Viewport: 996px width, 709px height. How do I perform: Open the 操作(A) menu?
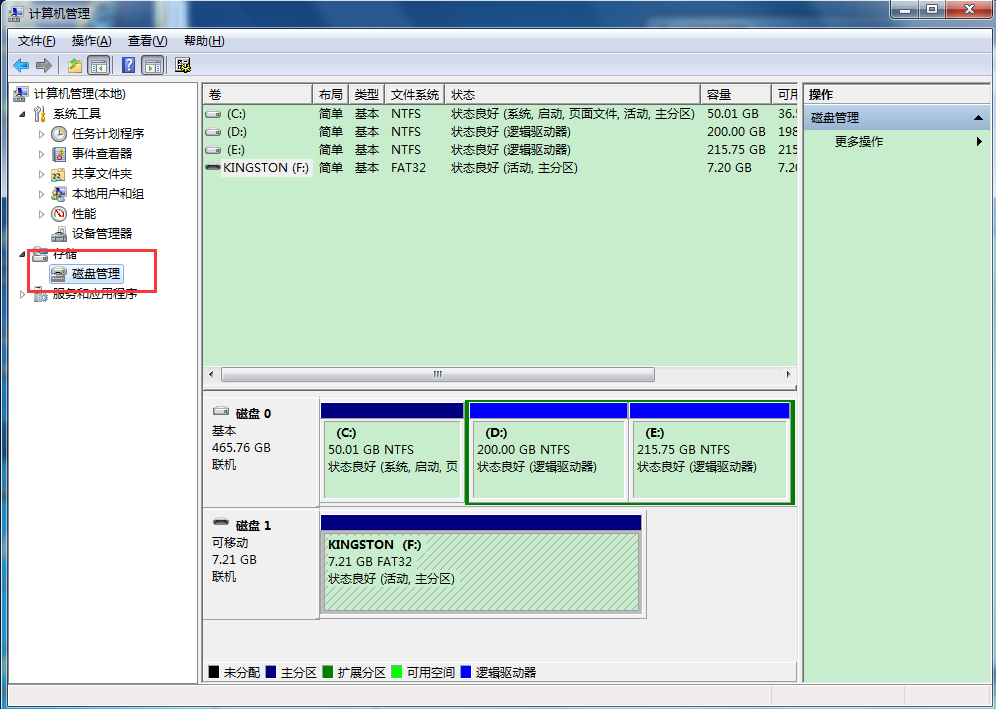pyautogui.click(x=91, y=41)
